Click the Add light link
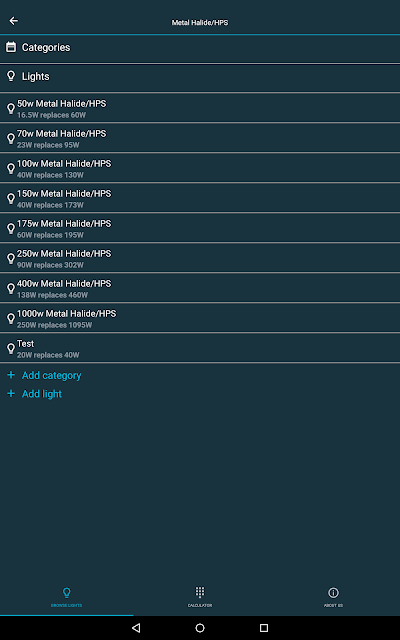 pos(42,394)
